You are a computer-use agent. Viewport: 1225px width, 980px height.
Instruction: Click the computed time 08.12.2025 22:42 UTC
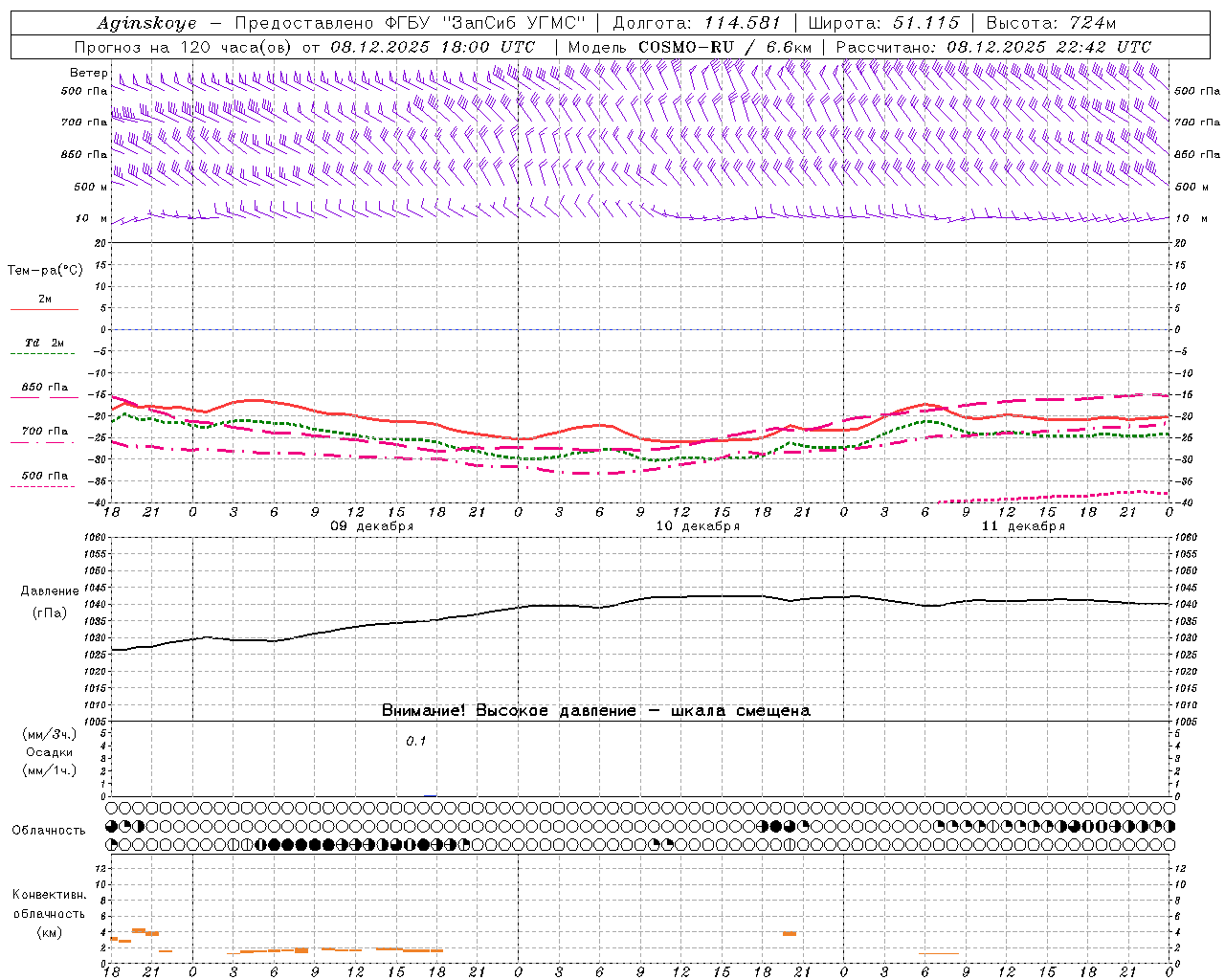(1049, 47)
